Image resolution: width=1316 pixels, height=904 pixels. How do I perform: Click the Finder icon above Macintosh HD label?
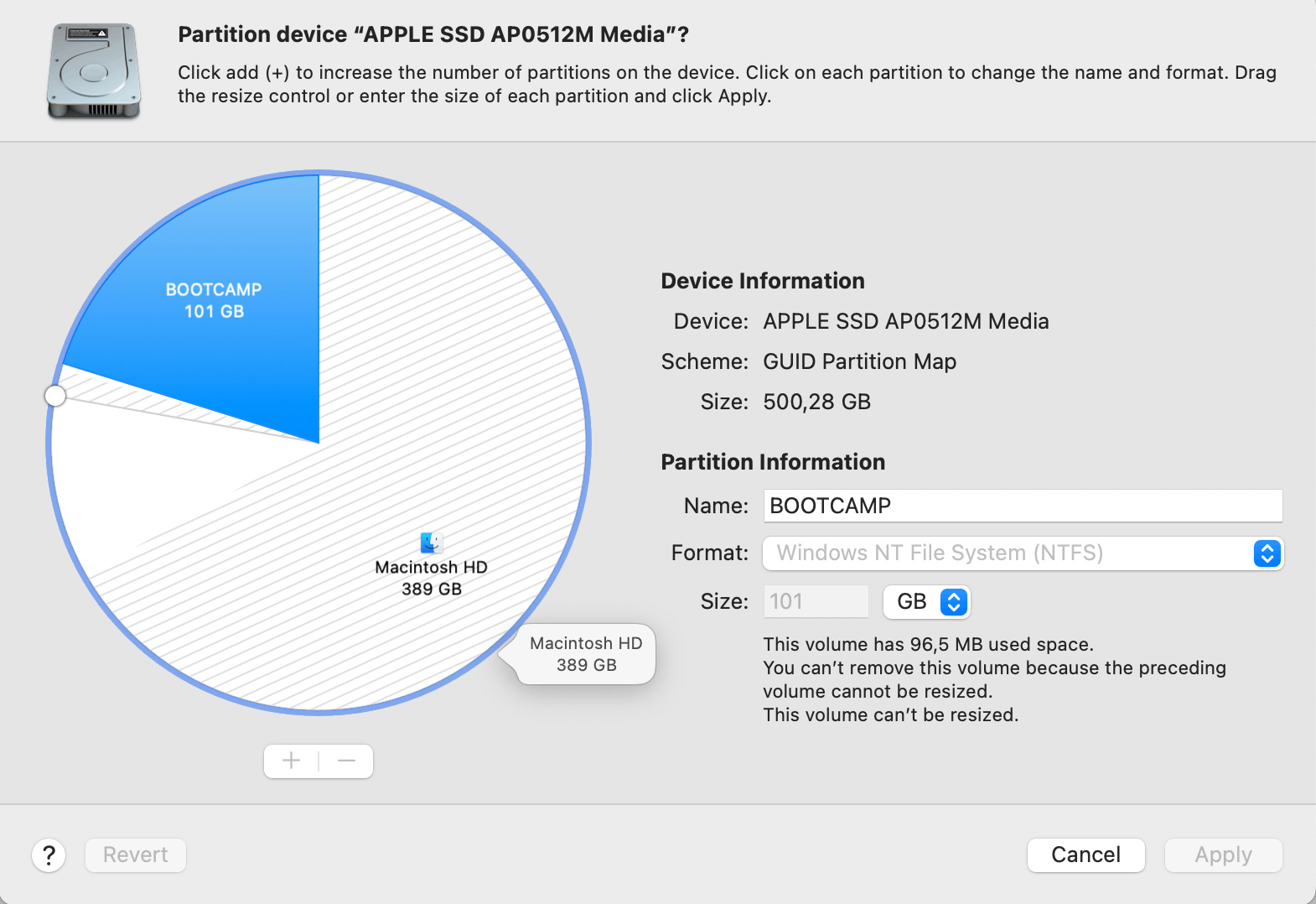tap(432, 543)
